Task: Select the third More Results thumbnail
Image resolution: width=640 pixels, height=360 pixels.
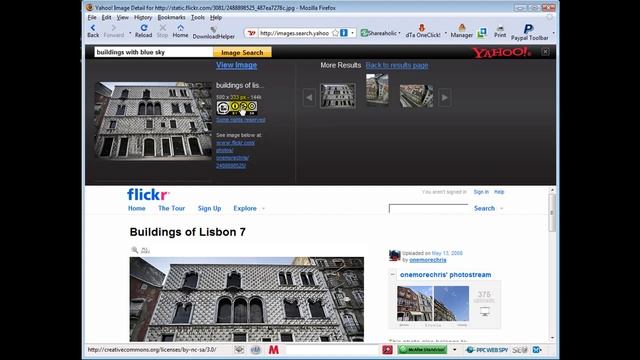Action: 416,96
